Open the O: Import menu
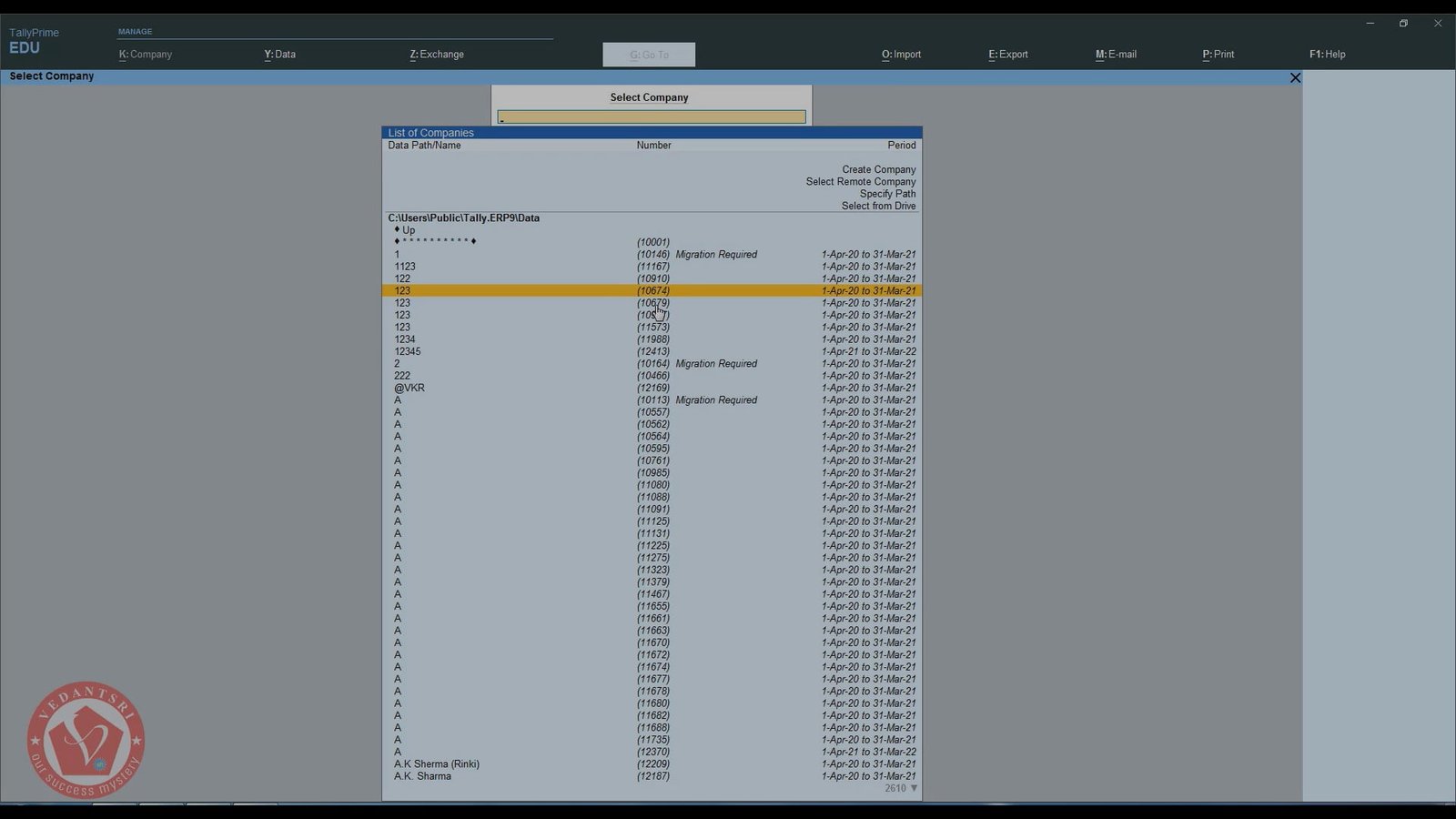This screenshot has height=819, width=1456. [x=901, y=55]
